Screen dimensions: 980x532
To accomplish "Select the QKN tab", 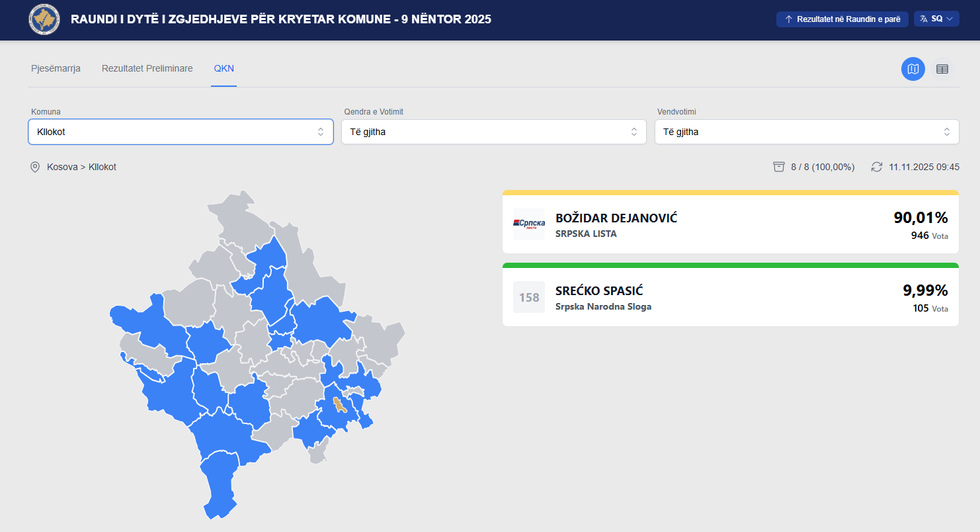I will coord(223,68).
